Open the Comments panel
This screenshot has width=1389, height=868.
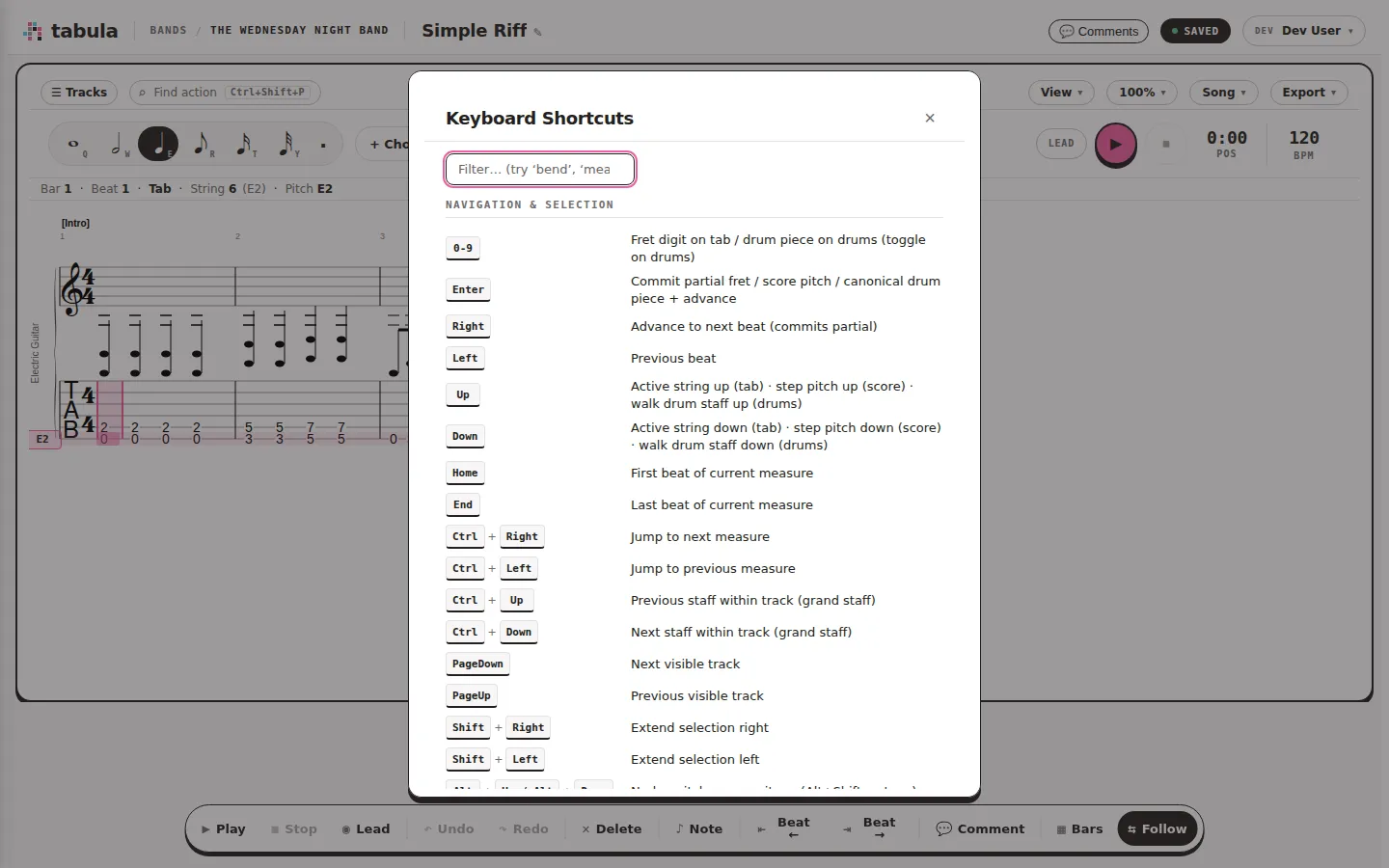1099,31
